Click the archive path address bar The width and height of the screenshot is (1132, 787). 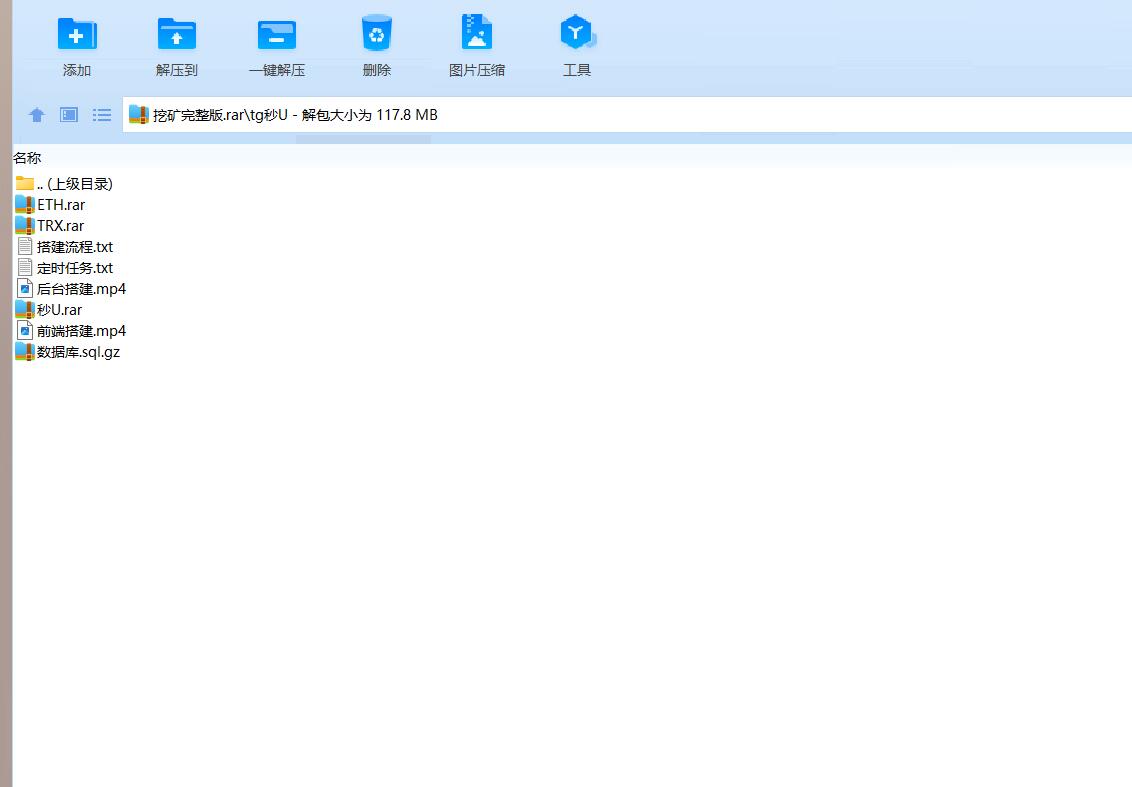point(600,115)
